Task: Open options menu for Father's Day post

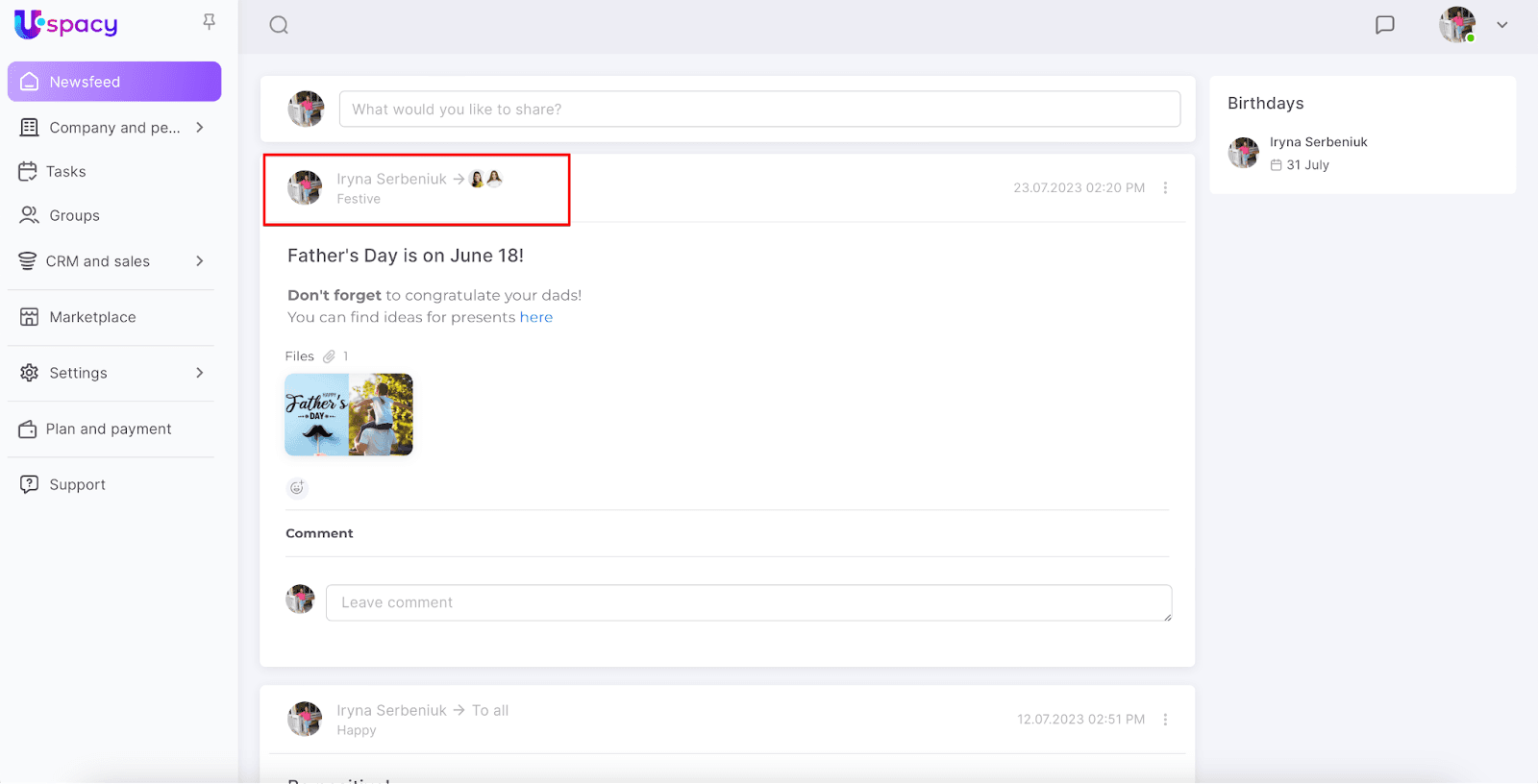Action: pos(1165,188)
